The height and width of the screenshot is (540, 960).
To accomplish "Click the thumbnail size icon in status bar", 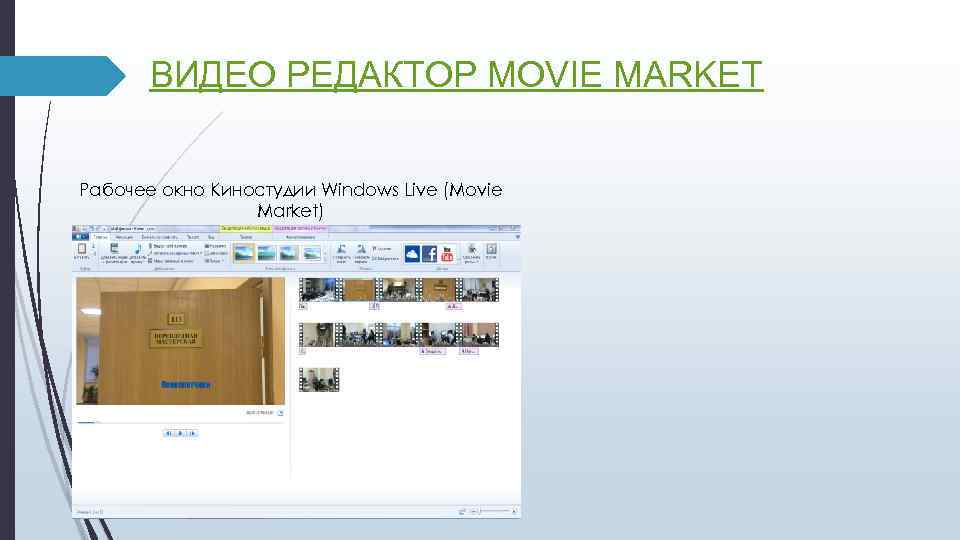I will [462, 511].
